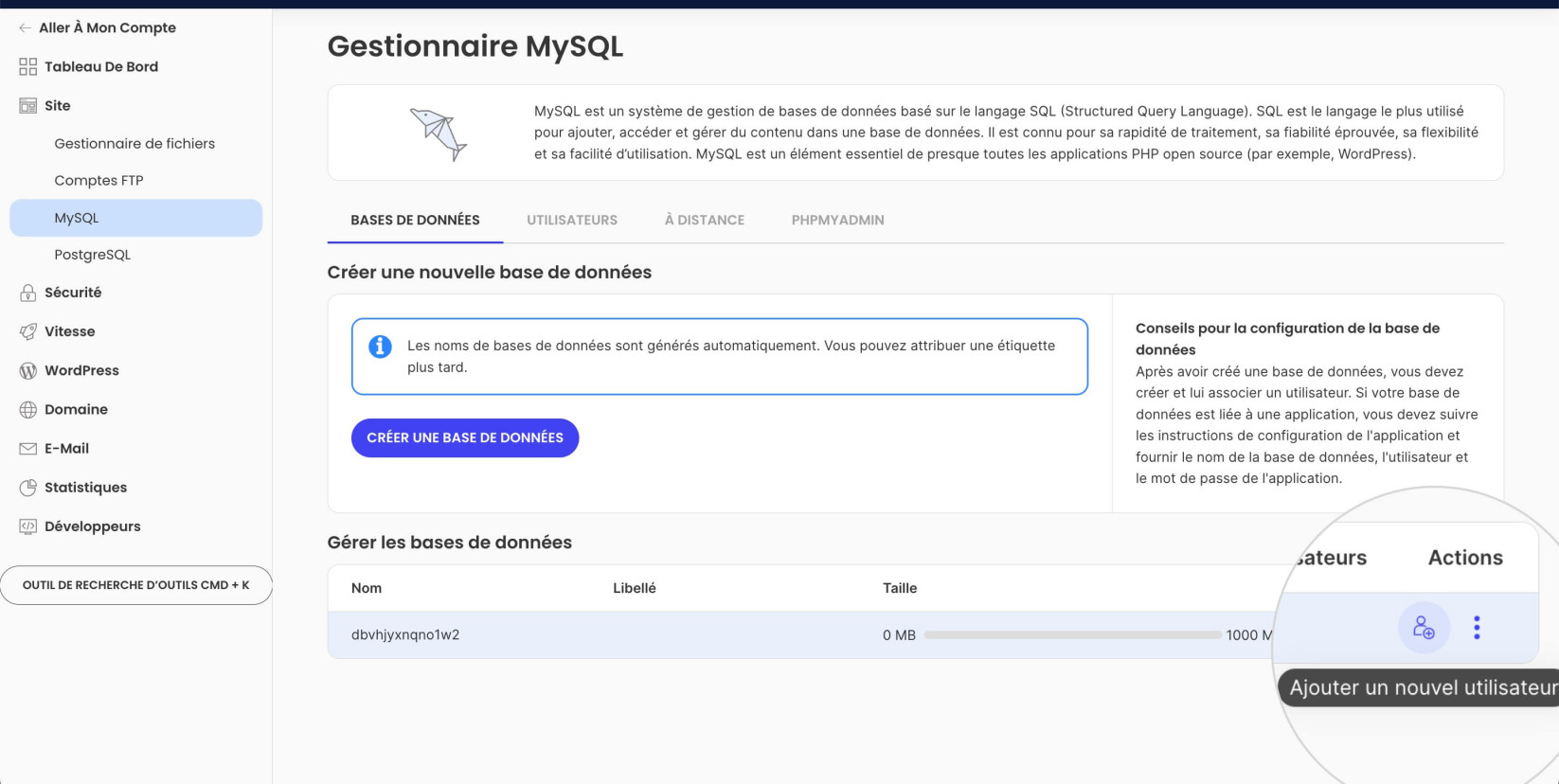Click the Site section icon in sidebar
1559x784 pixels.
point(28,106)
